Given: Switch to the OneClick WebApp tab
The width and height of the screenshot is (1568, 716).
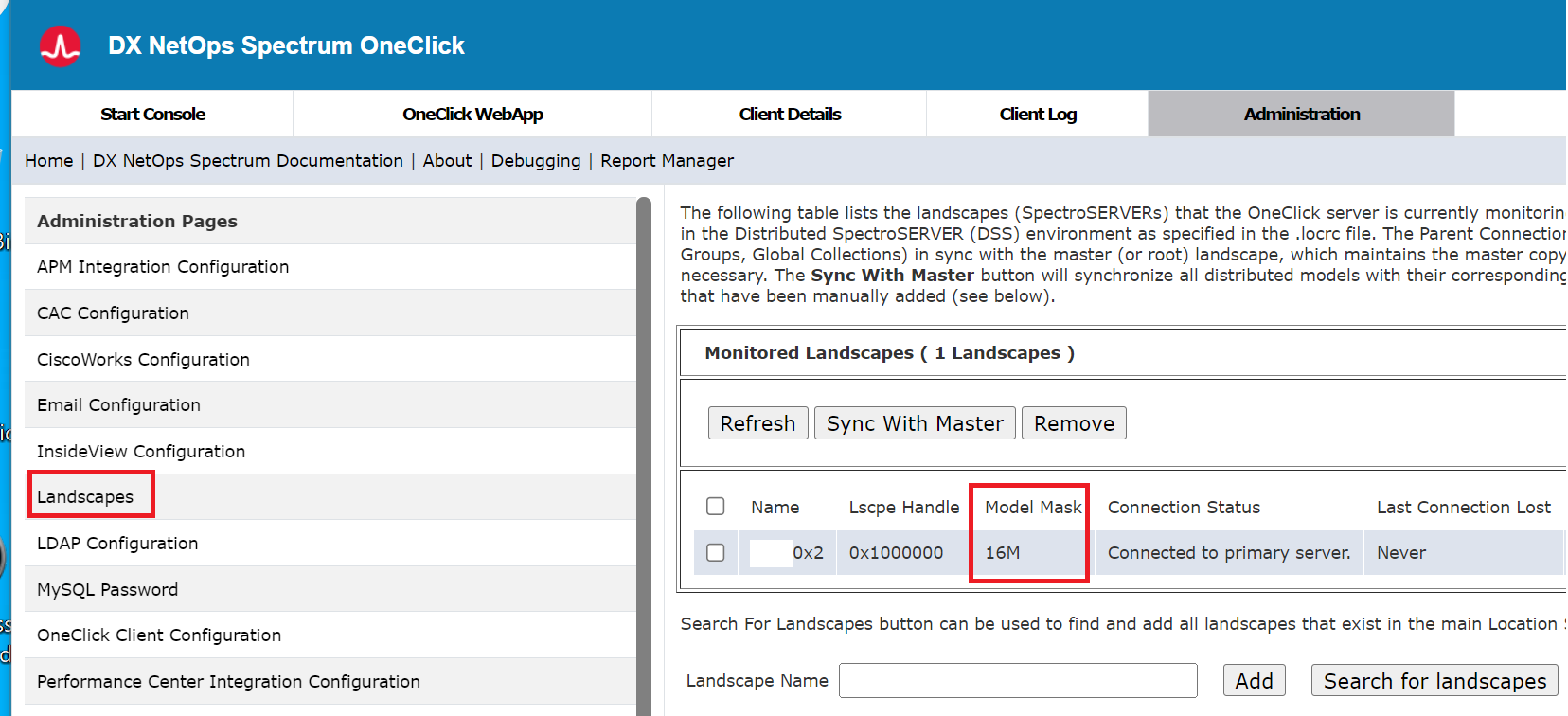Looking at the screenshot, I should pyautogui.click(x=472, y=114).
